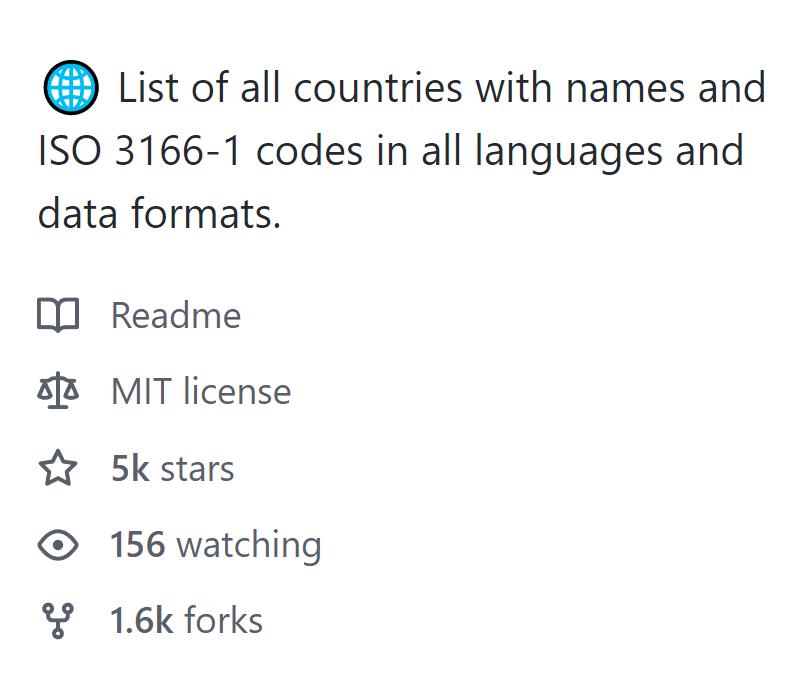
Task: Click the word 'forks' after 1.6k
Action: click(x=223, y=621)
